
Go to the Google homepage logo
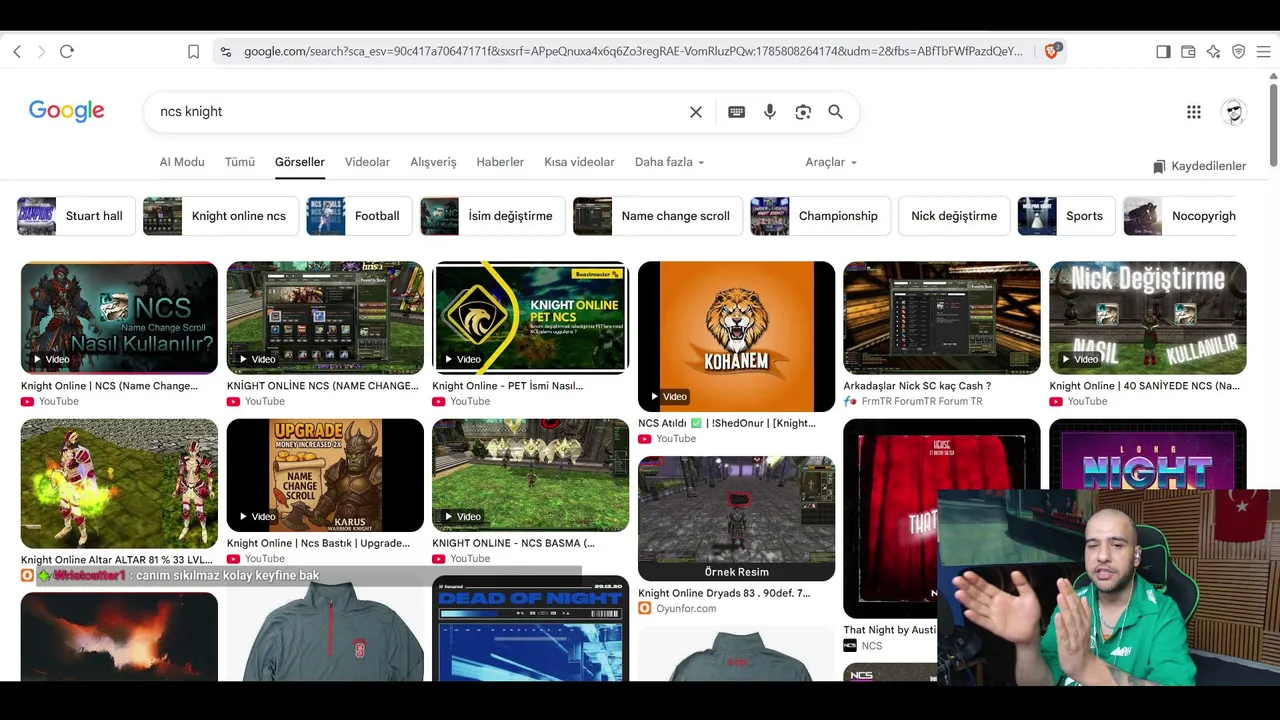(67, 111)
